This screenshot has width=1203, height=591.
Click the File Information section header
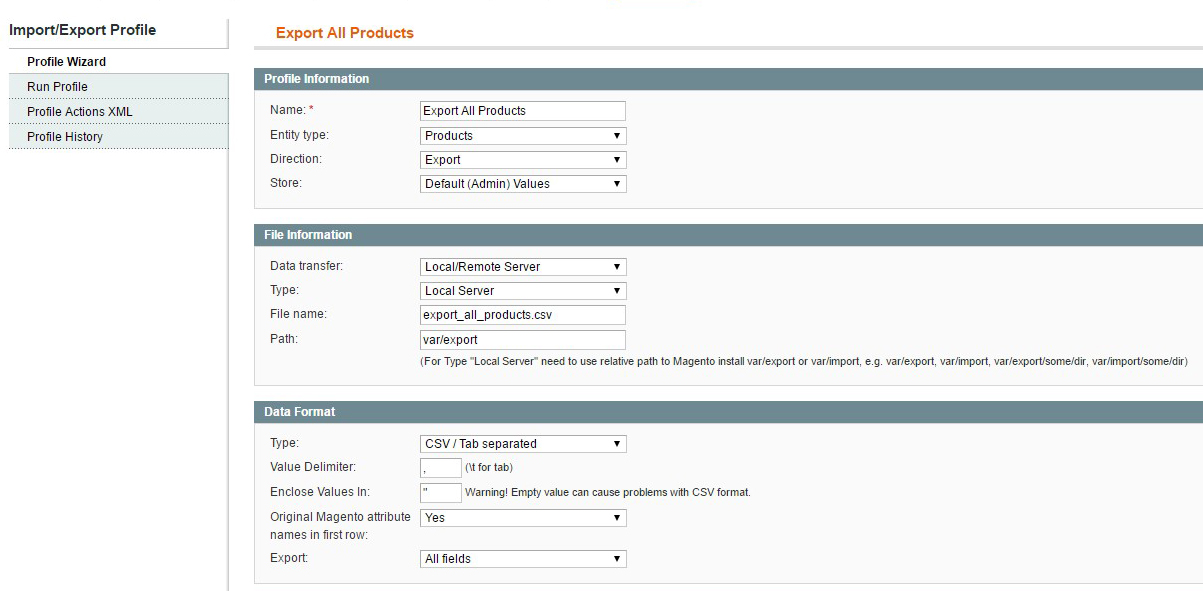tap(308, 235)
